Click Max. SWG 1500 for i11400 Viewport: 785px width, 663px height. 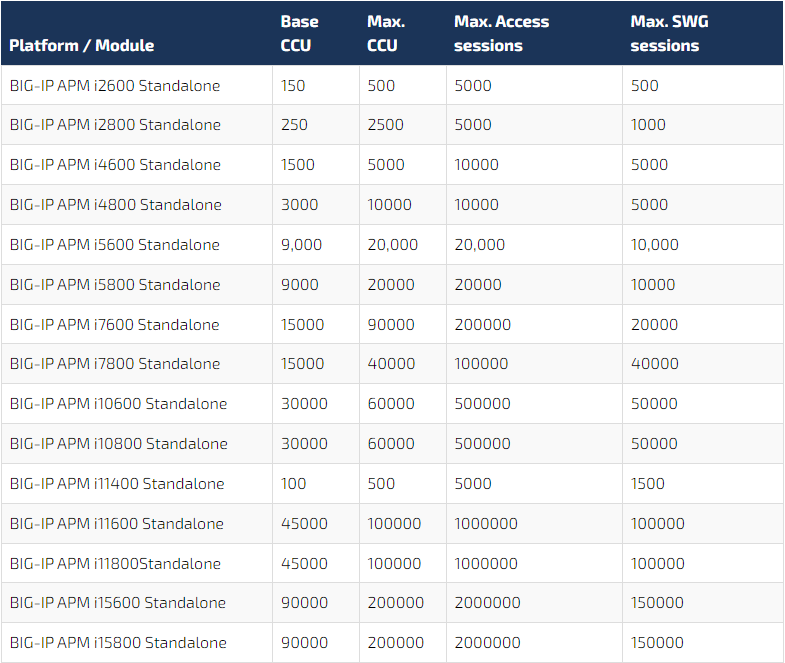point(648,484)
